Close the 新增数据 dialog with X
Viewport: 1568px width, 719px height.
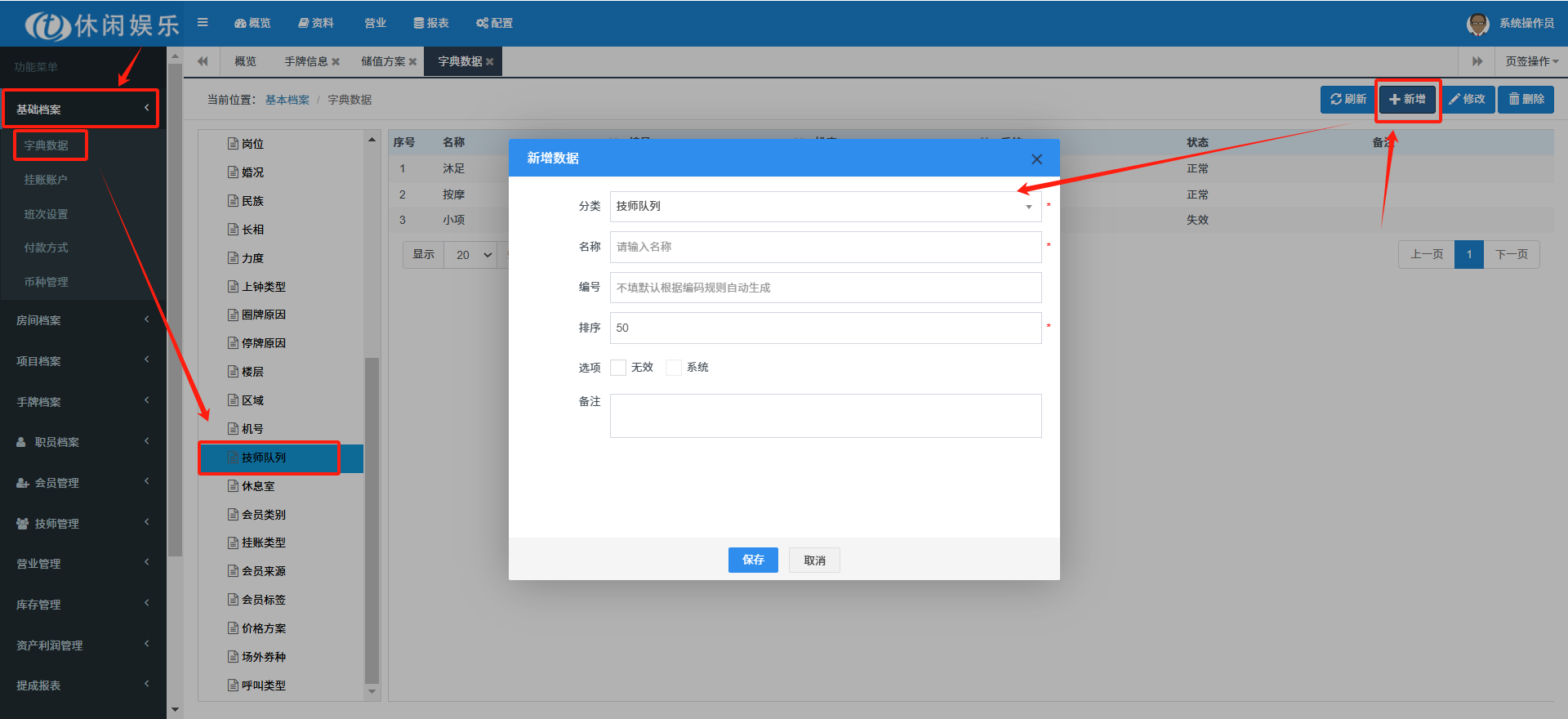(x=1036, y=159)
